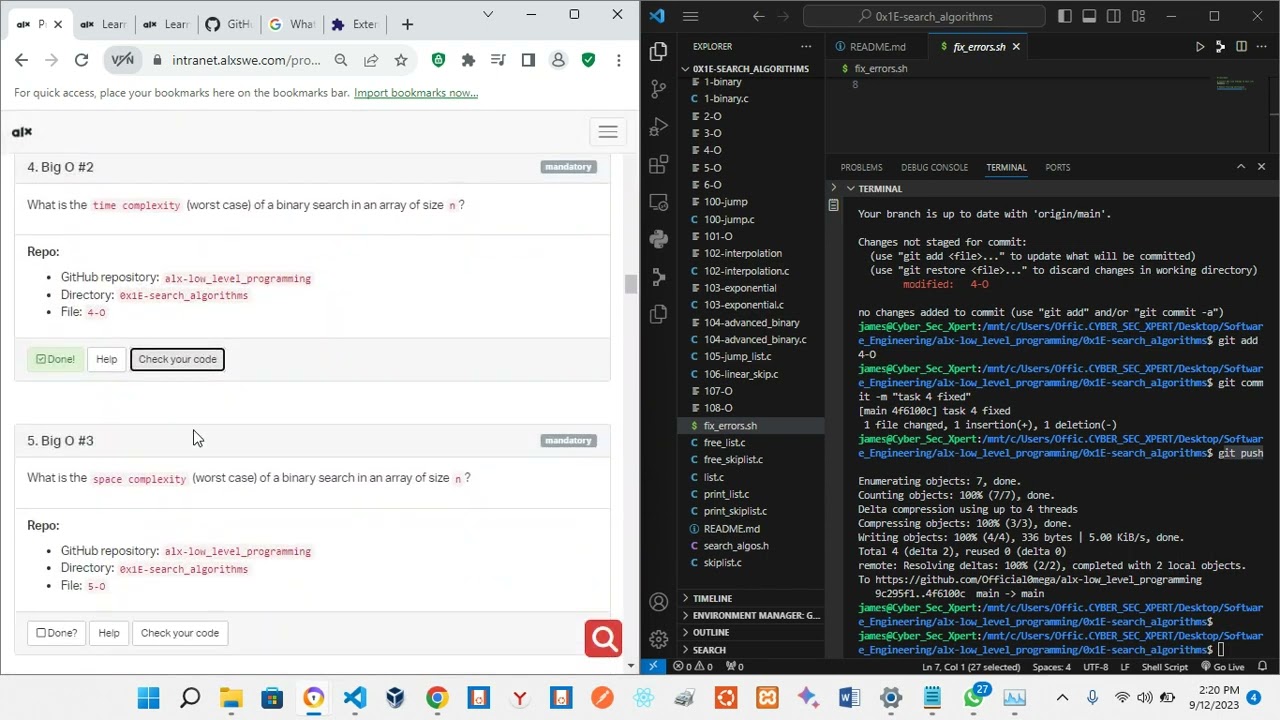Bookmark this page with the star icon
This screenshot has width=1280, height=720.
point(401,60)
